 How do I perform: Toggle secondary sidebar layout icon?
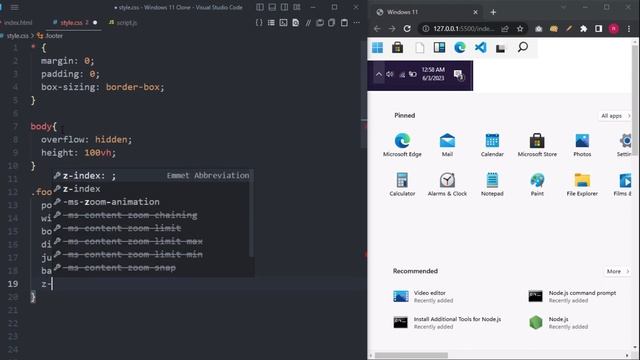(284, 7)
